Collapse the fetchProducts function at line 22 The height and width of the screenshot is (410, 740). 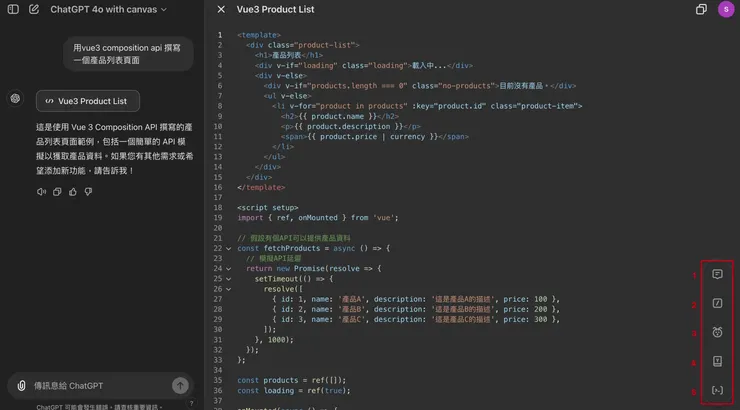[x=228, y=248]
